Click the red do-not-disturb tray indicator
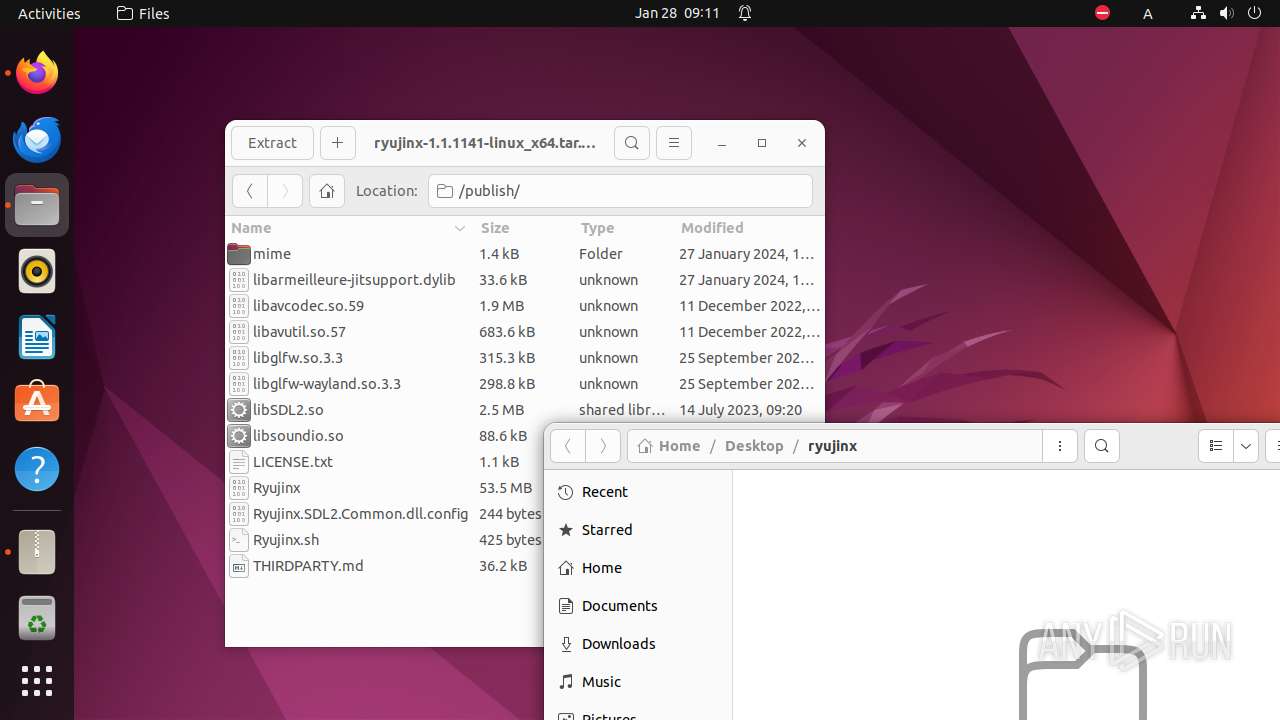The height and width of the screenshot is (720, 1280). tap(1102, 13)
